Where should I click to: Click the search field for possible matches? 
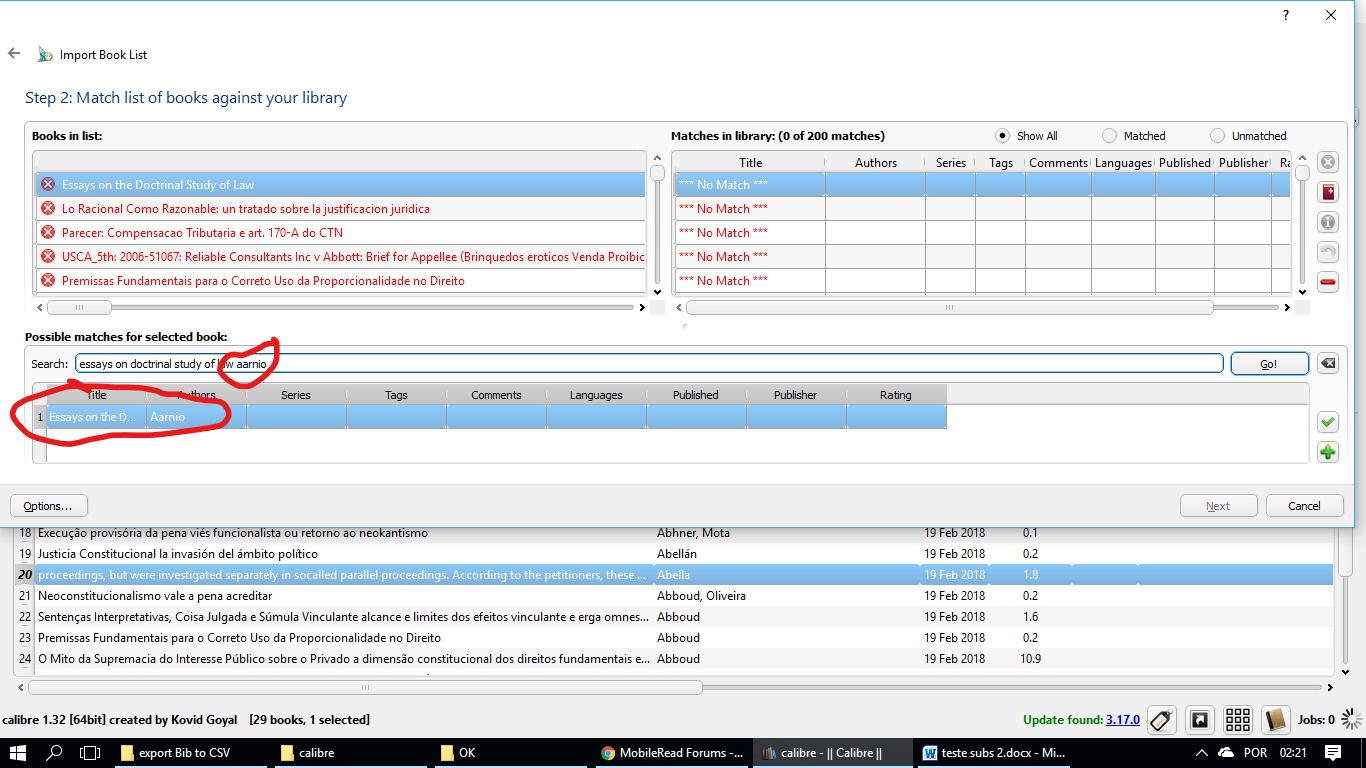[x=700, y=364]
